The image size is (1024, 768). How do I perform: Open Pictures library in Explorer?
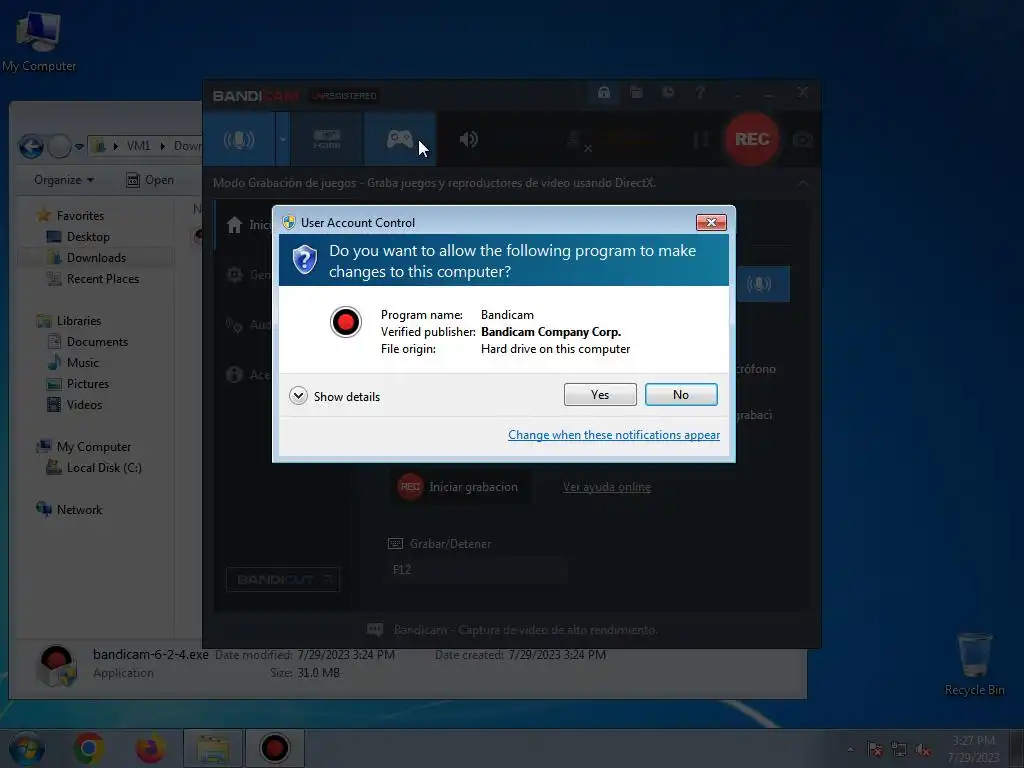tap(78, 383)
